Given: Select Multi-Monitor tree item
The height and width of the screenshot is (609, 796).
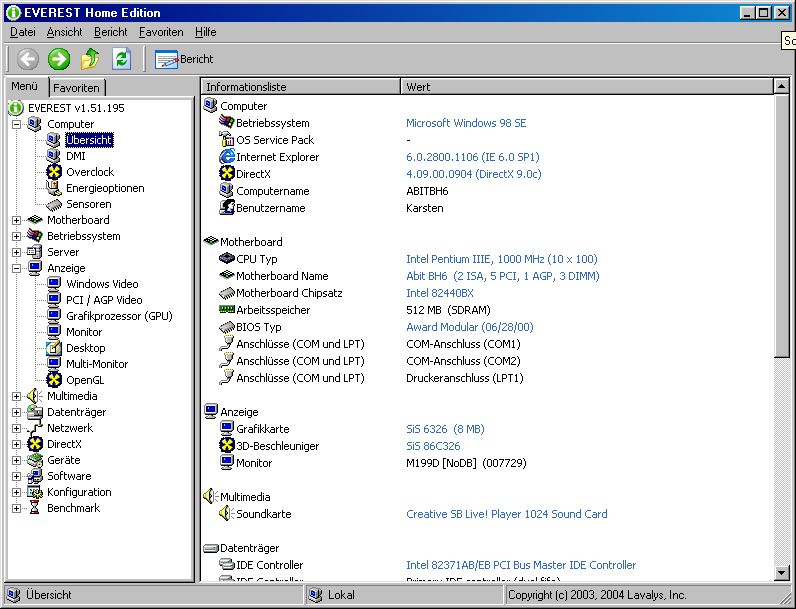Looking at the screenshot, I should (x=97, y=364).
